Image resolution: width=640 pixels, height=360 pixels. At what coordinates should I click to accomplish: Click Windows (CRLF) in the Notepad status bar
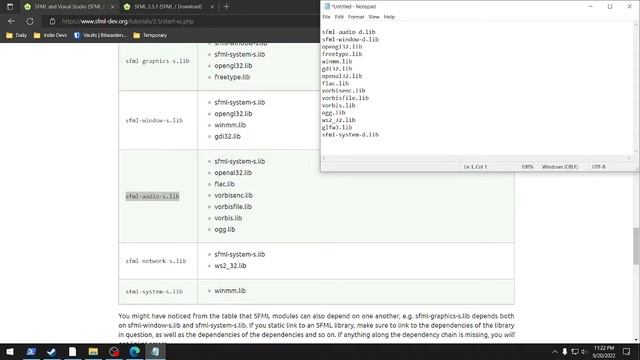(x=560, y=167)
